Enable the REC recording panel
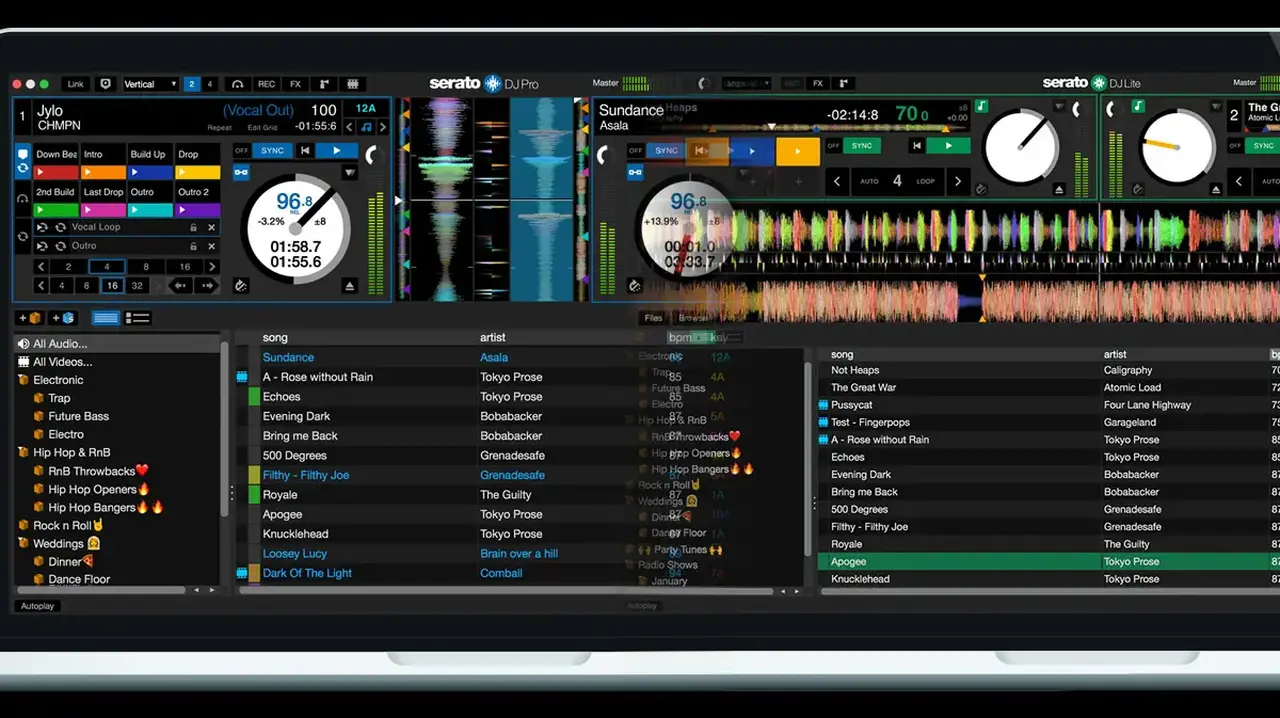The image size is (1280, 718). pos(267,84)
